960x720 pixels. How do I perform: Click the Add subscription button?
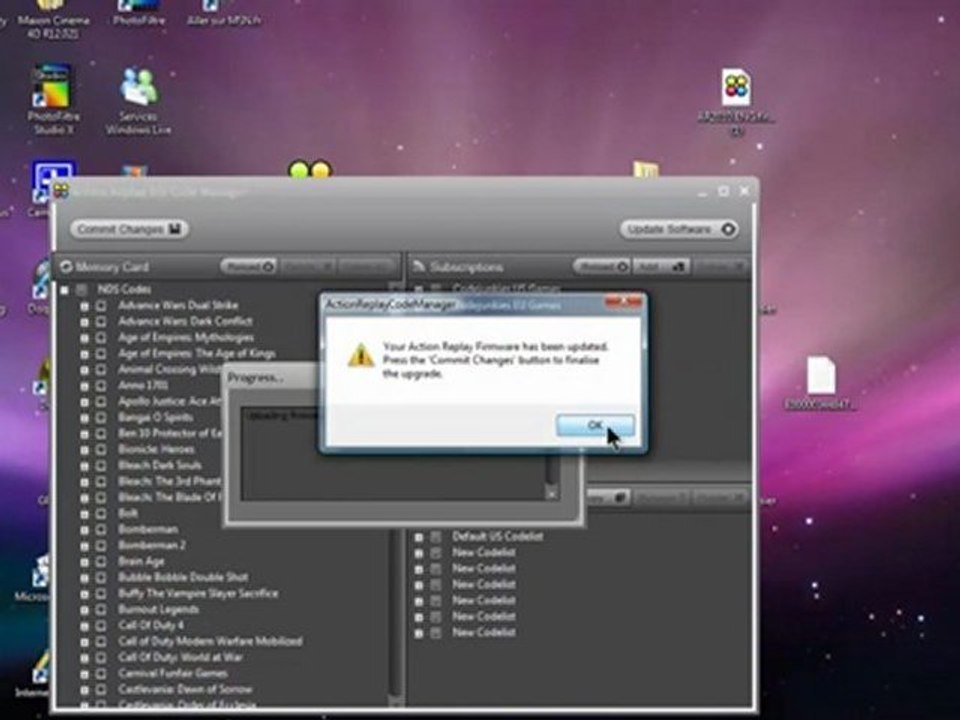pyautogui.click(x=661, y=266)
